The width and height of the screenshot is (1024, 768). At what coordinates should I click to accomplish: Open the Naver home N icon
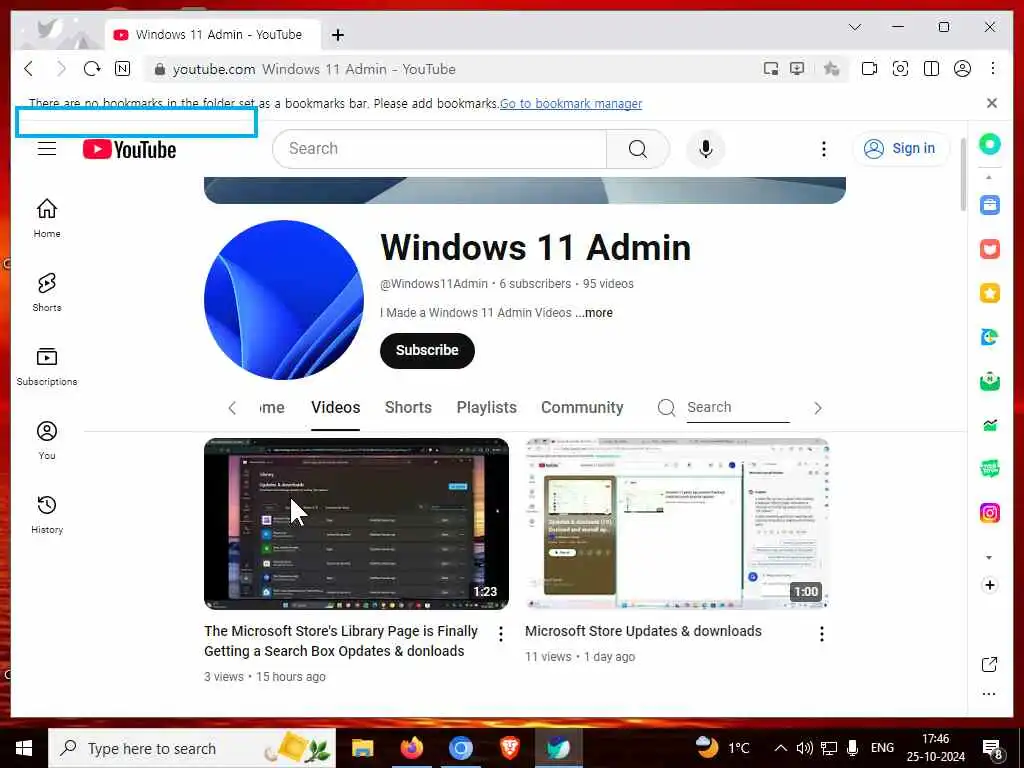click(x=122, y=69)
